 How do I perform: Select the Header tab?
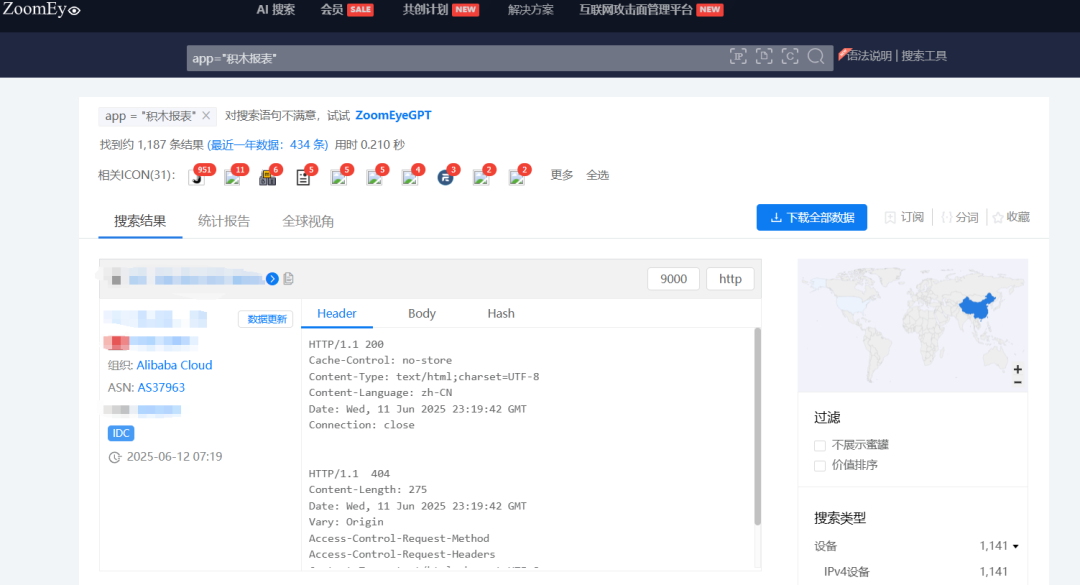[x=337, y=314]
